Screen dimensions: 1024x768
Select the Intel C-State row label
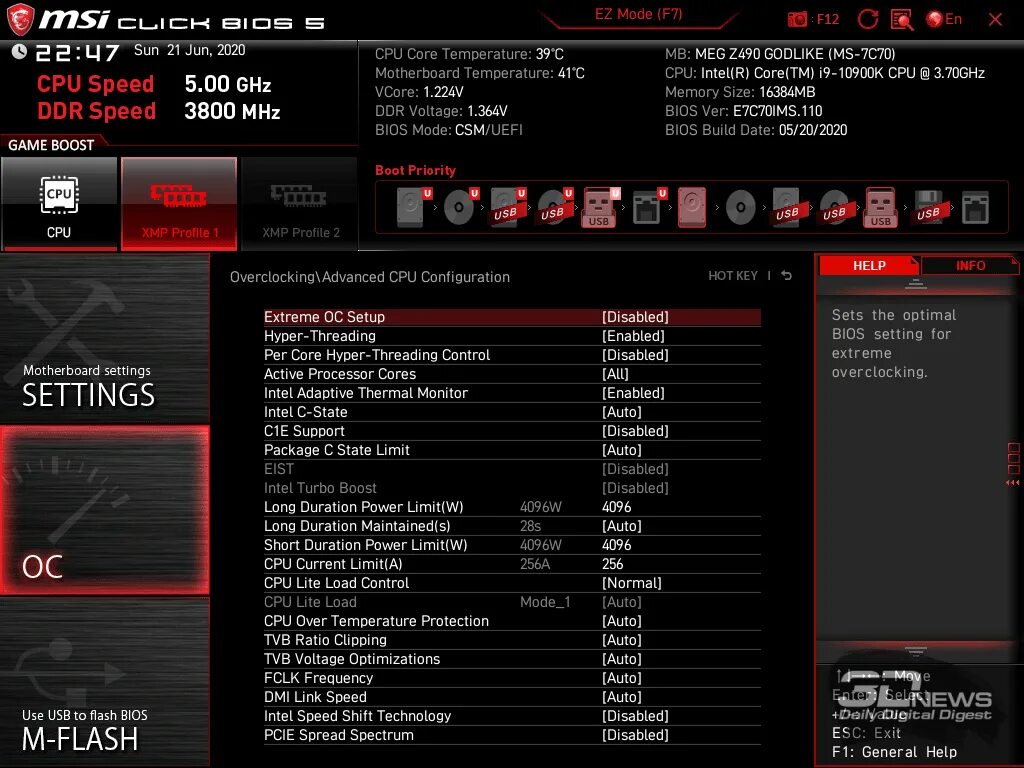click(306, 411)
